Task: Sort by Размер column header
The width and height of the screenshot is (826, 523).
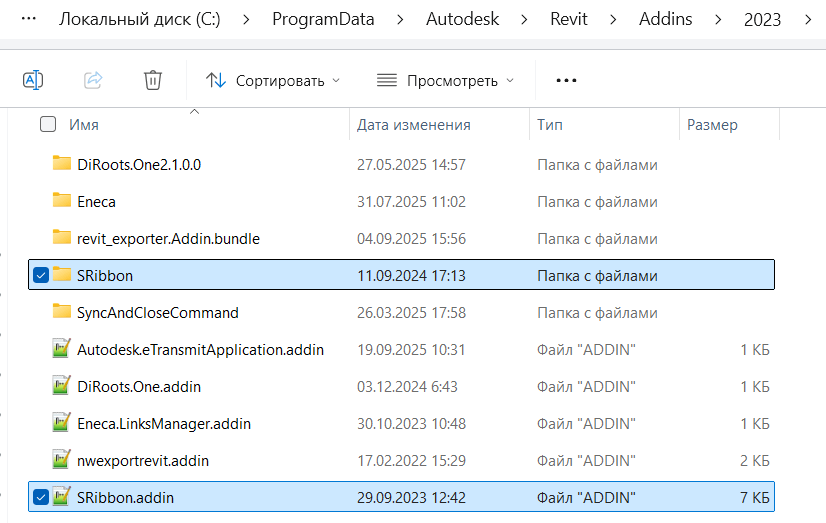Action: point(712,125)
